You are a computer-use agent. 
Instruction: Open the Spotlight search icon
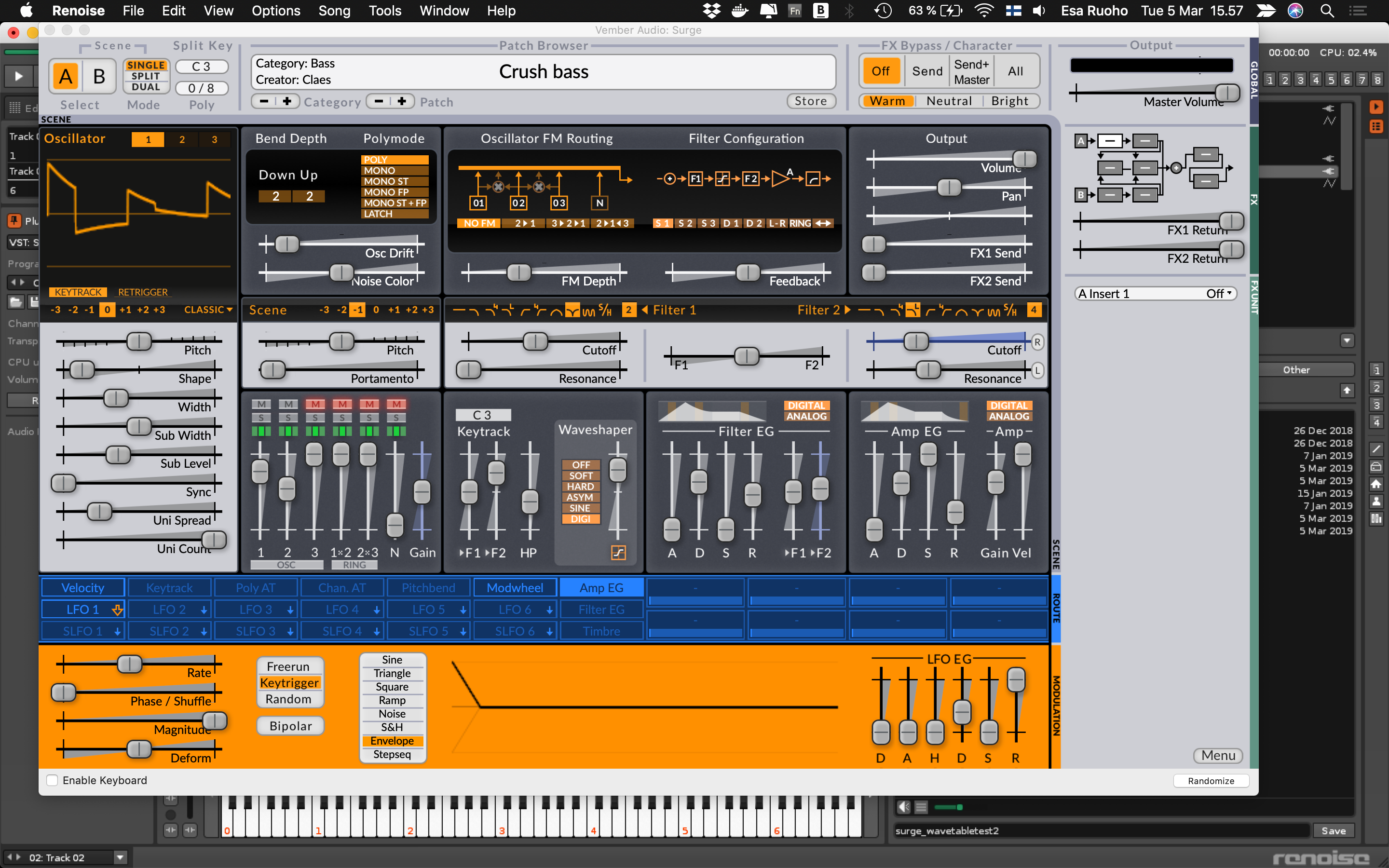pos(1326,11)
